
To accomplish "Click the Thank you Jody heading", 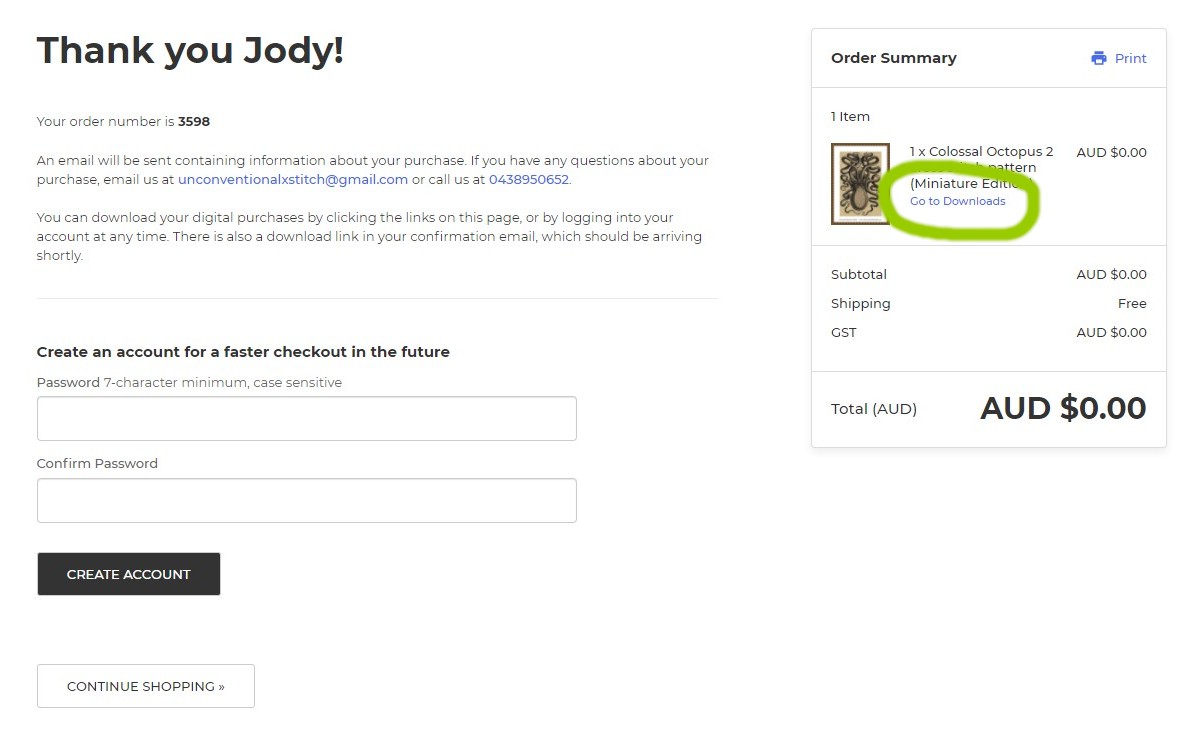I will (190, 50).
